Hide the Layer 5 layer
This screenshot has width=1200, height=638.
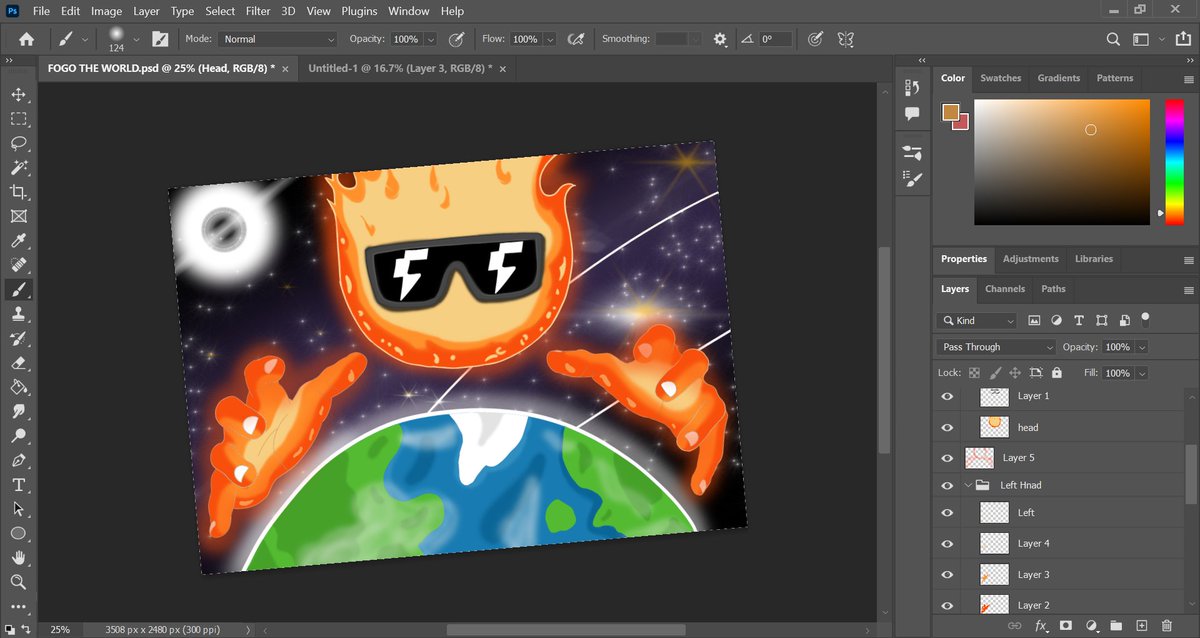point(947,458)
